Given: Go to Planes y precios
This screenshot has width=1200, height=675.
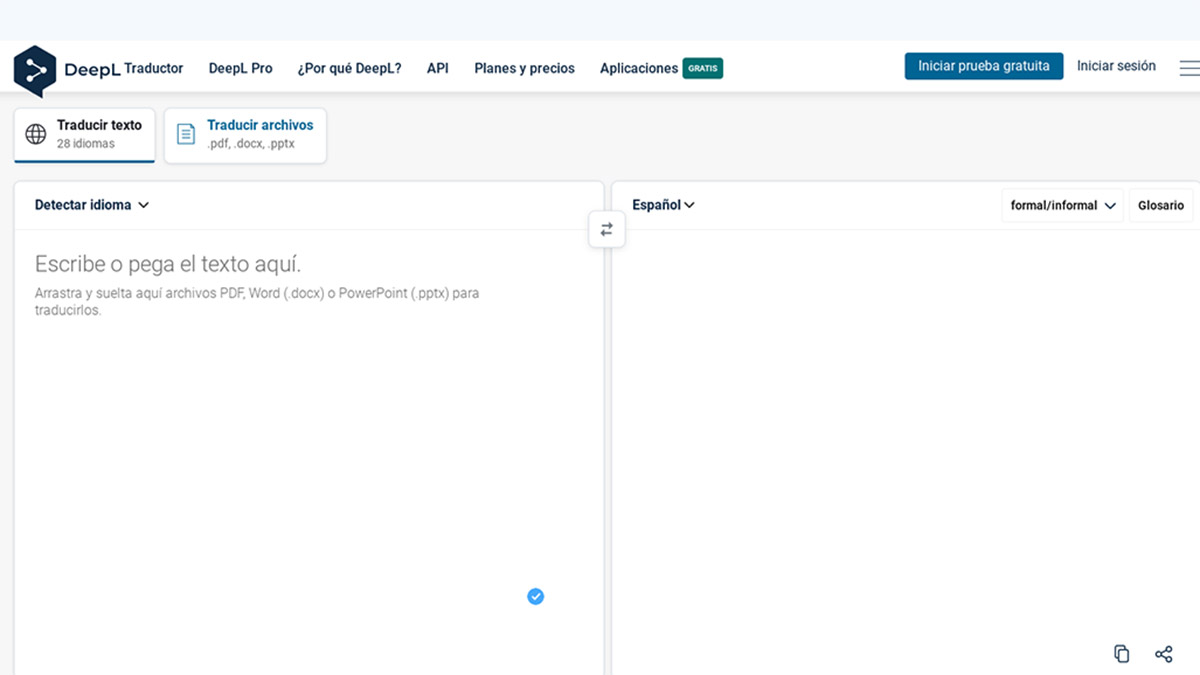Looking at the screenshot, I should [524, 69].
